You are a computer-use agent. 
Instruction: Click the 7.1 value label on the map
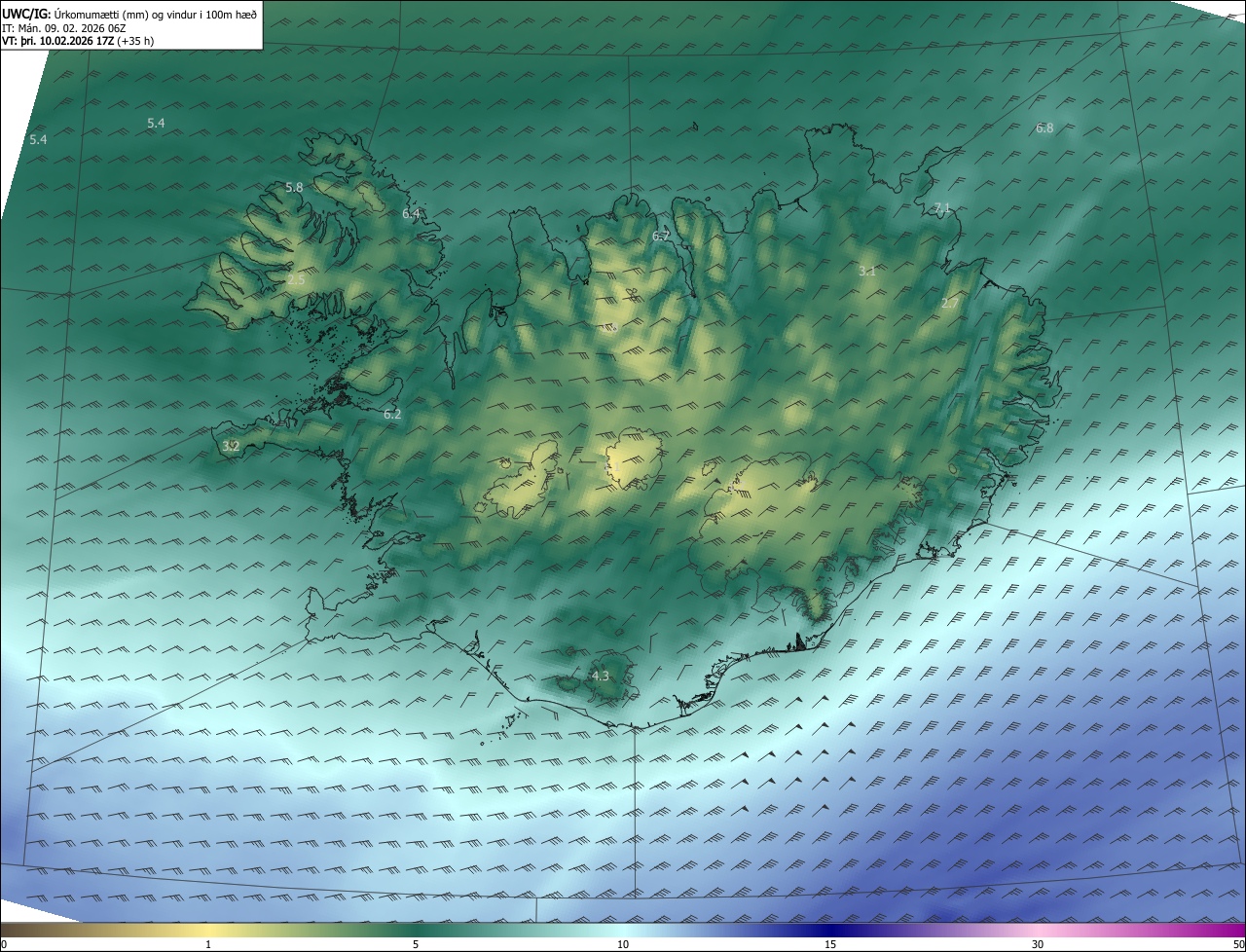(942, 208)
